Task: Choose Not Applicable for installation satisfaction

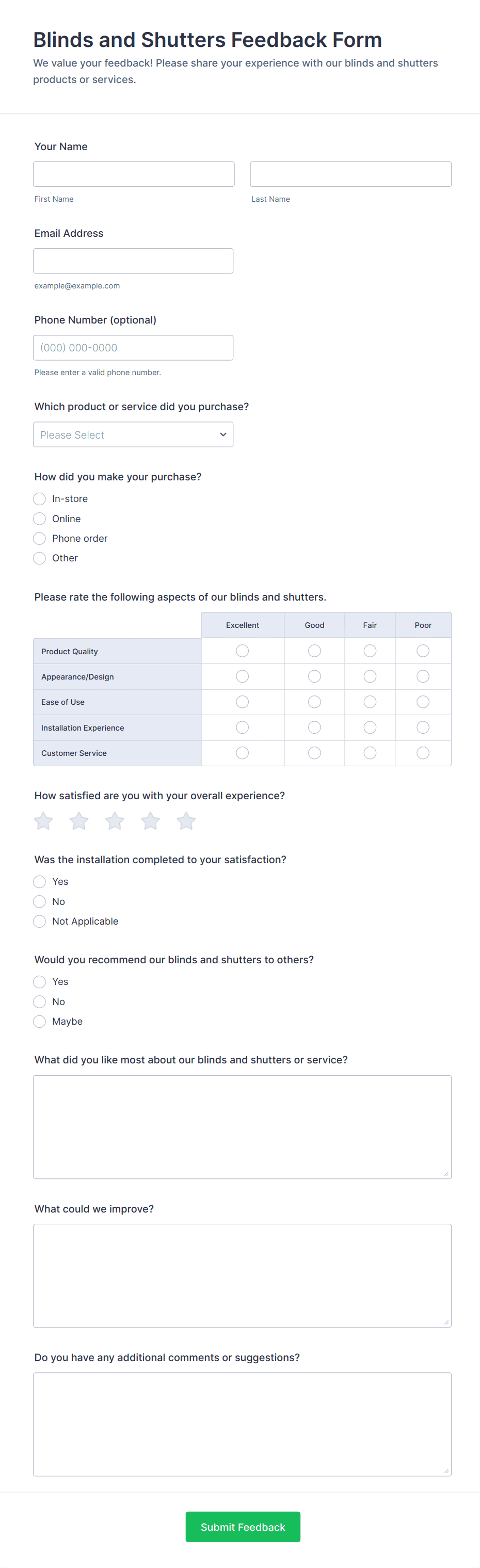Action: (40, 922)
